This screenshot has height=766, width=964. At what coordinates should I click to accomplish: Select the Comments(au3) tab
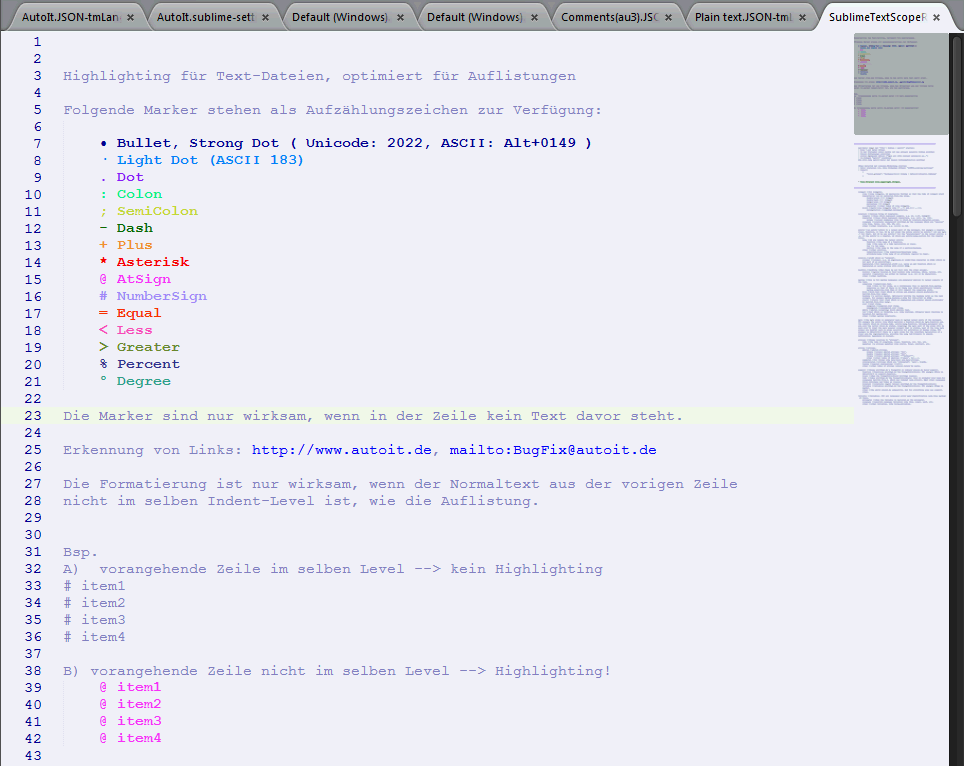pyautogui.click(x=608, y=18)
